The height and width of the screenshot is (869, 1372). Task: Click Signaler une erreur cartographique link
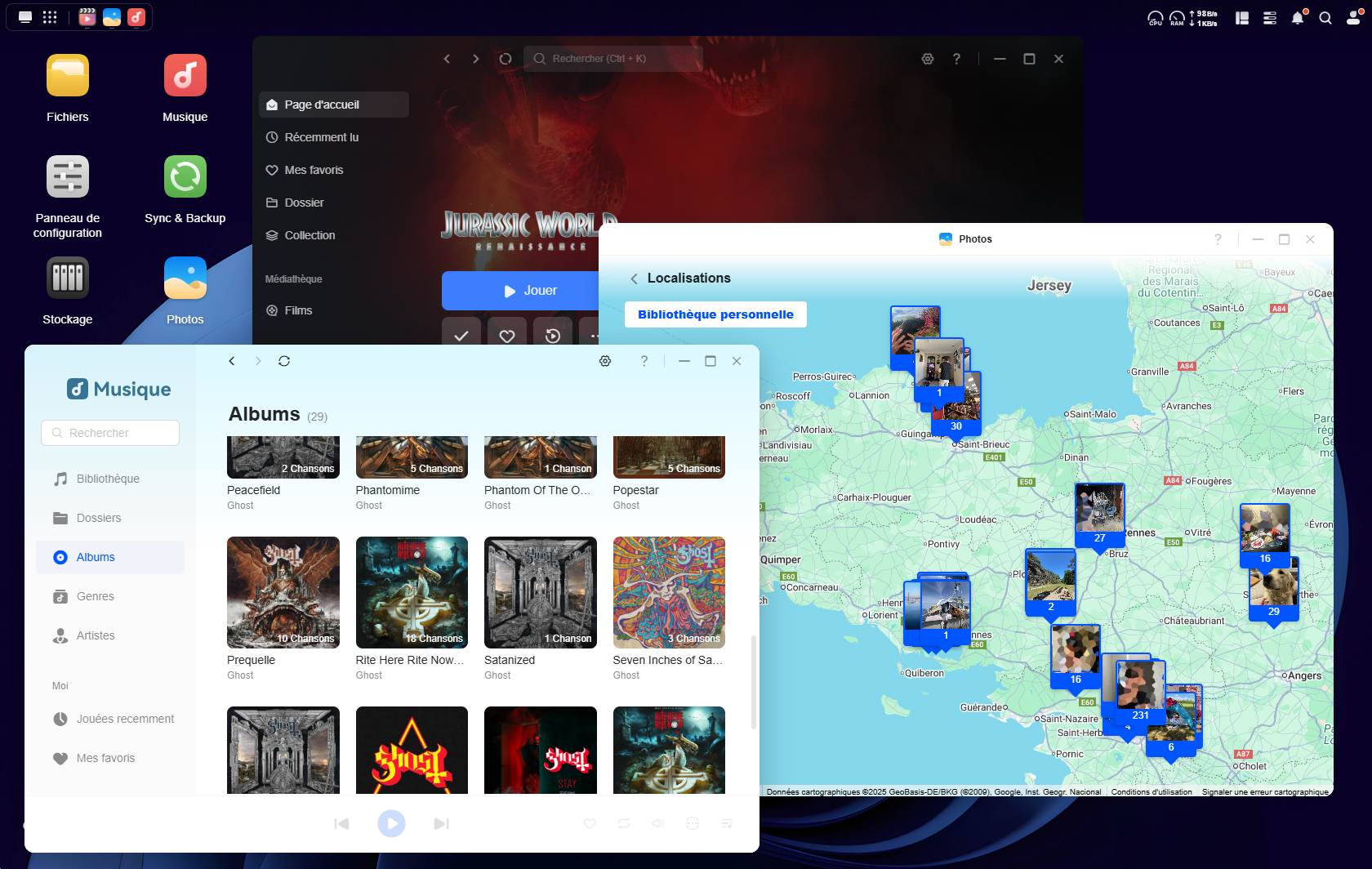coord(1265,792)
